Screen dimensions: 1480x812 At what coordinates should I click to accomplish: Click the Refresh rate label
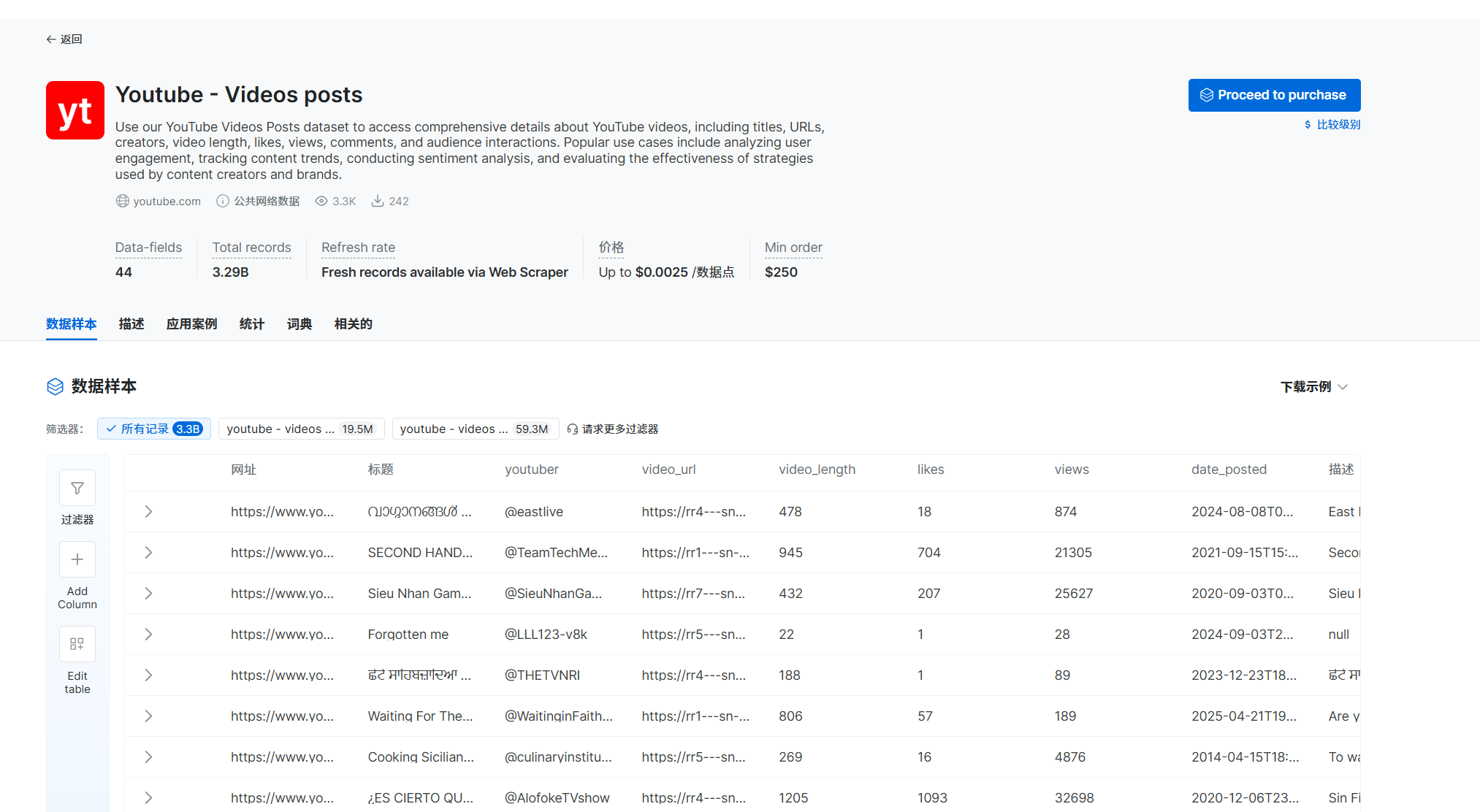(358, 248)
